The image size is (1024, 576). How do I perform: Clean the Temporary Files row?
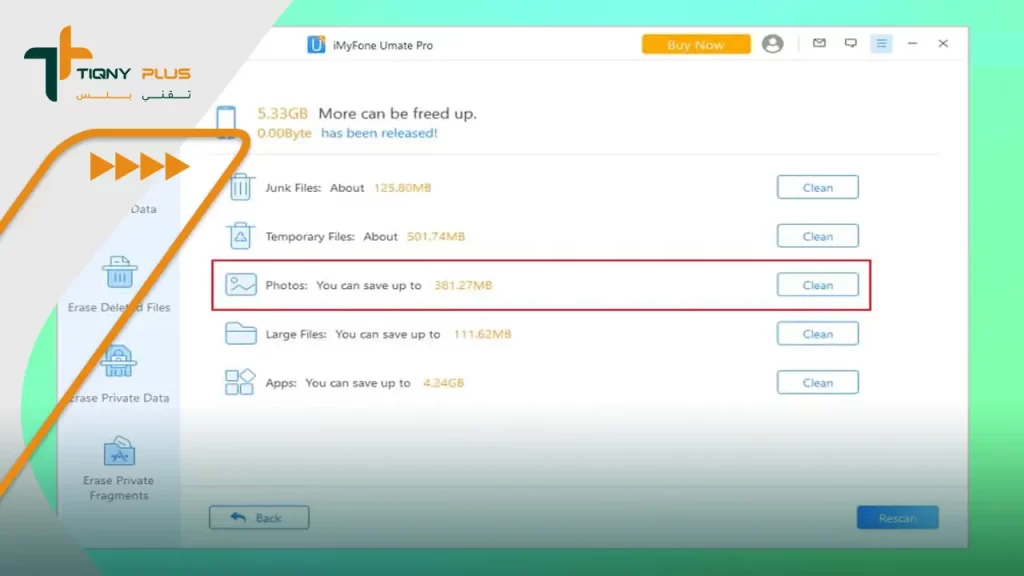(x=818, y=236)
